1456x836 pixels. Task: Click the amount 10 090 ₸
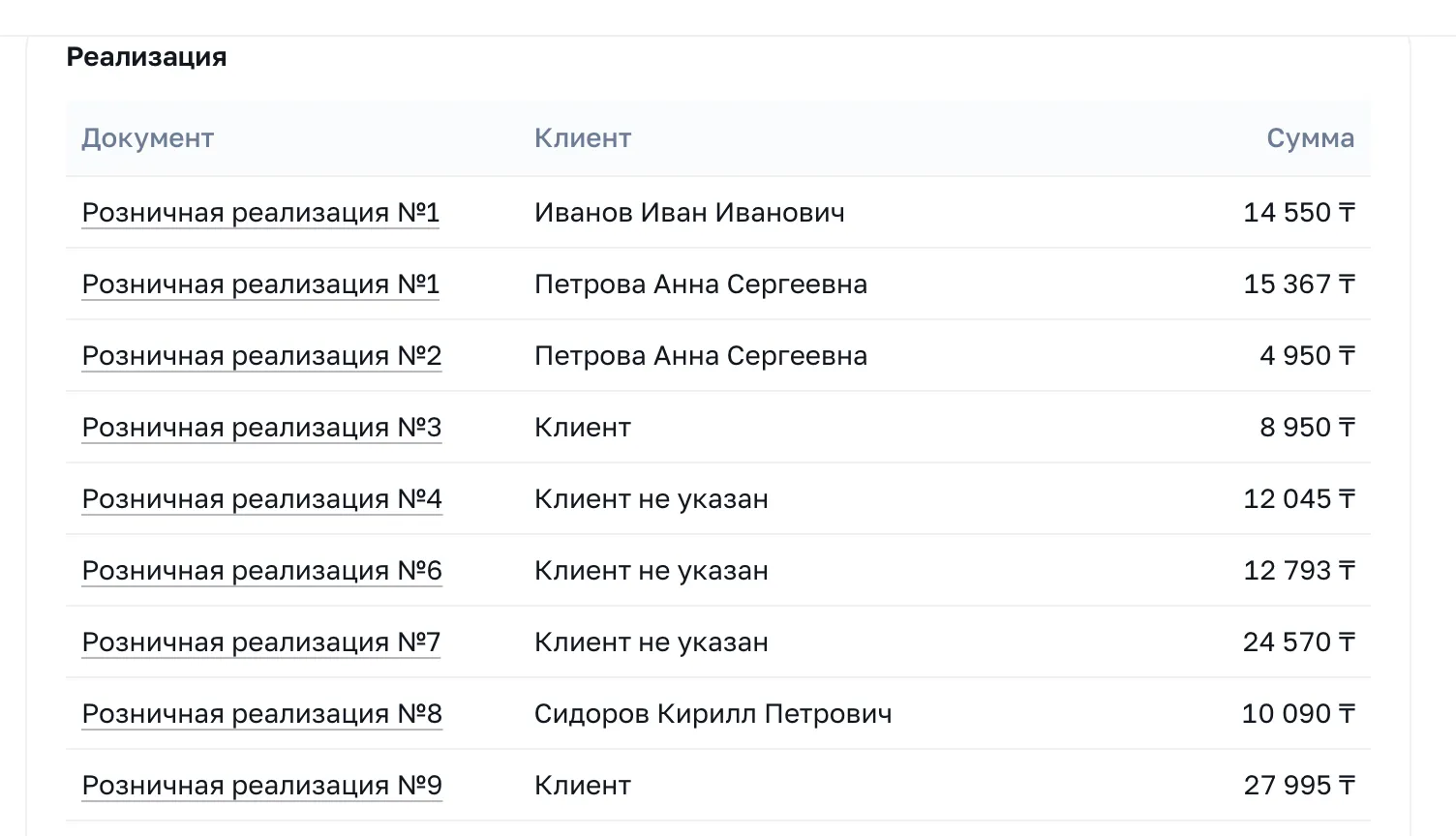[x=1298, y=714]
